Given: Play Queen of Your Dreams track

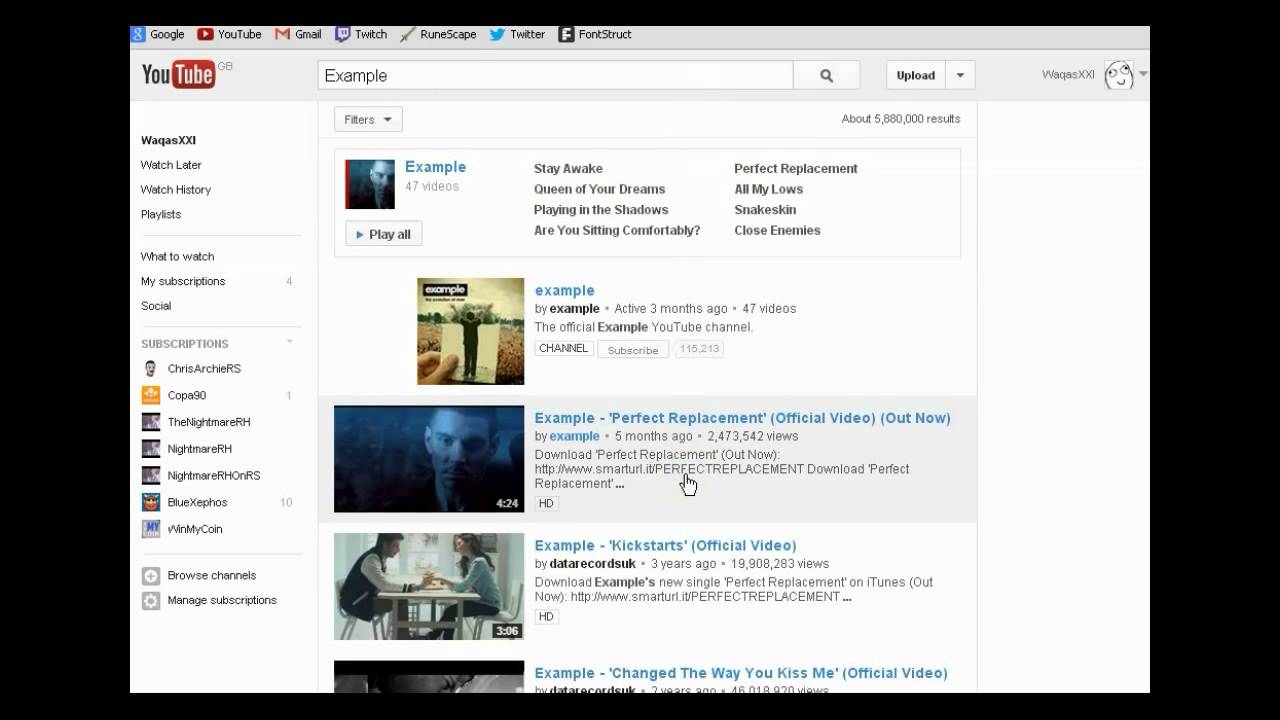Looking at the screenshot, I should 599,189.
